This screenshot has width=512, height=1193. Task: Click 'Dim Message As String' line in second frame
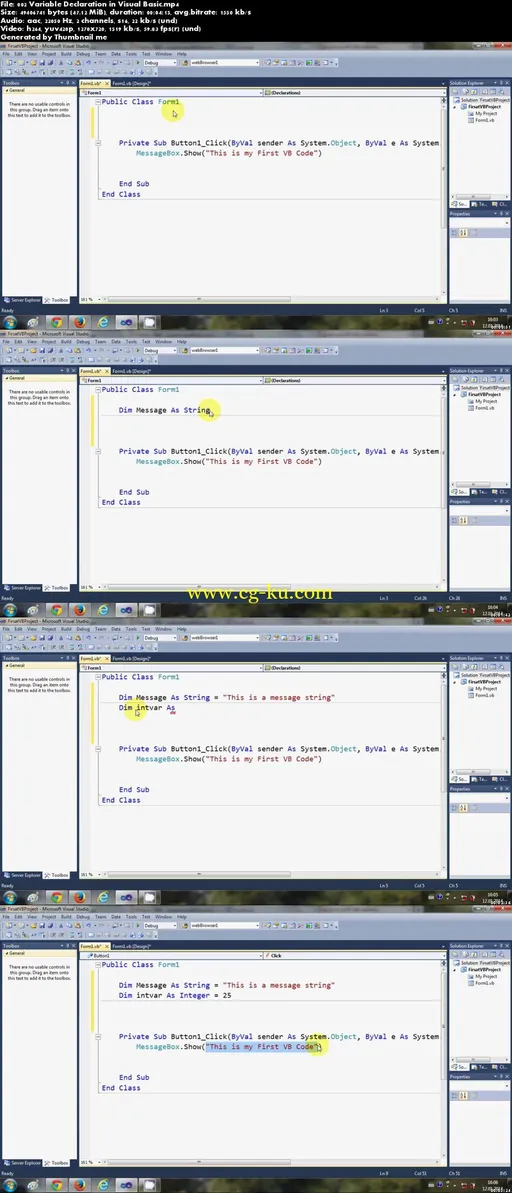[x=164, y=410]
